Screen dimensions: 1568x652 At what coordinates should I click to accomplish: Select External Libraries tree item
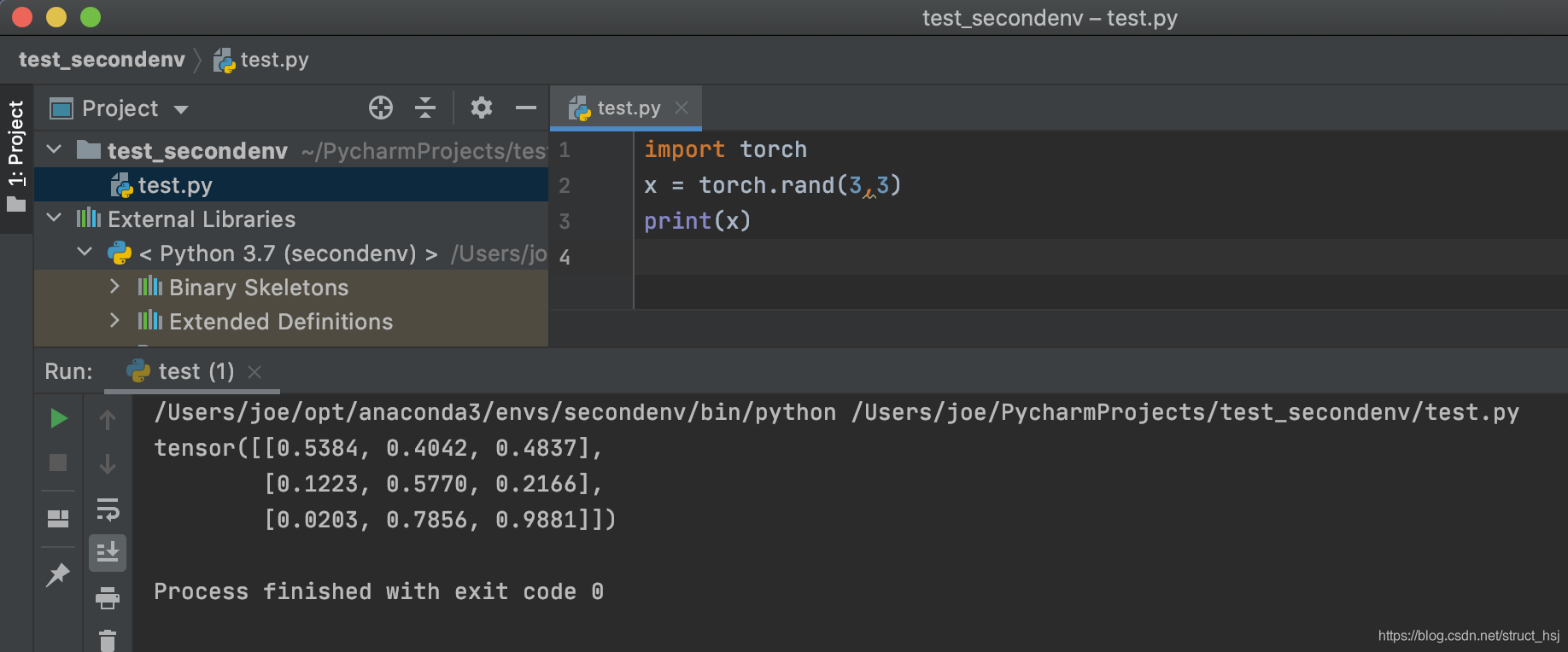click(202, 219)
